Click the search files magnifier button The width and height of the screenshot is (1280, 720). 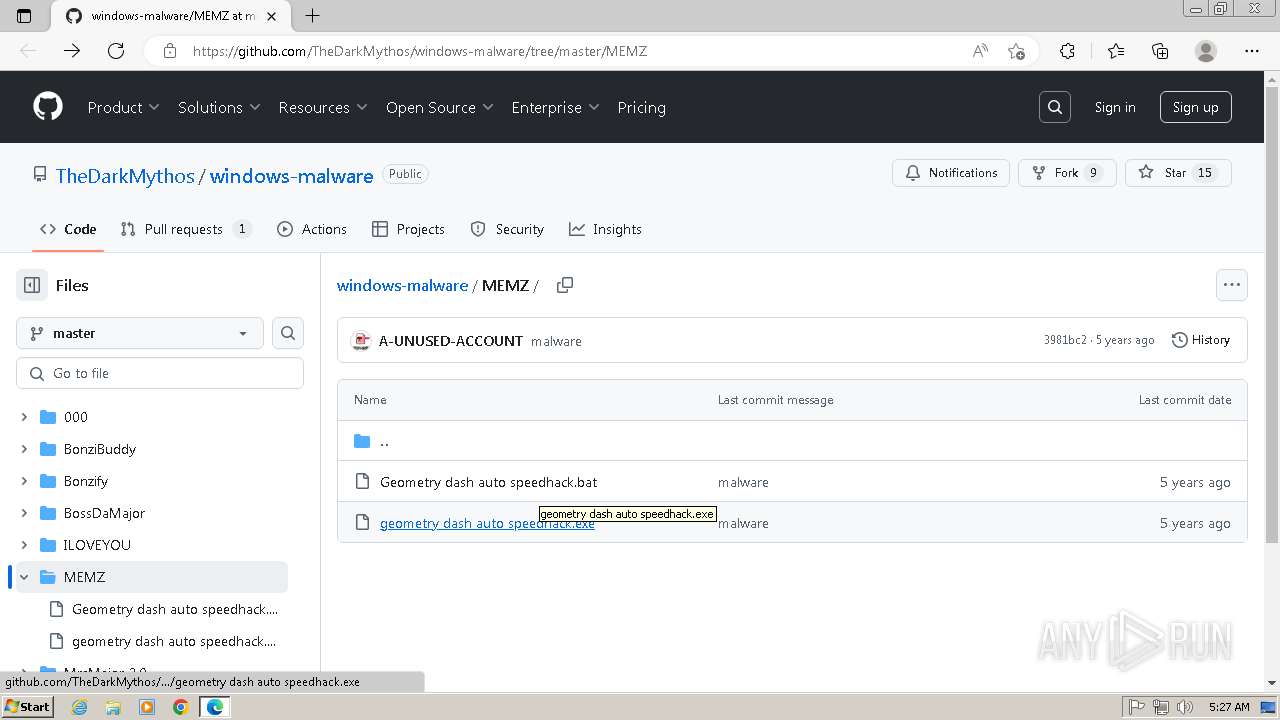pyautogui.click(x=288, y=333)
